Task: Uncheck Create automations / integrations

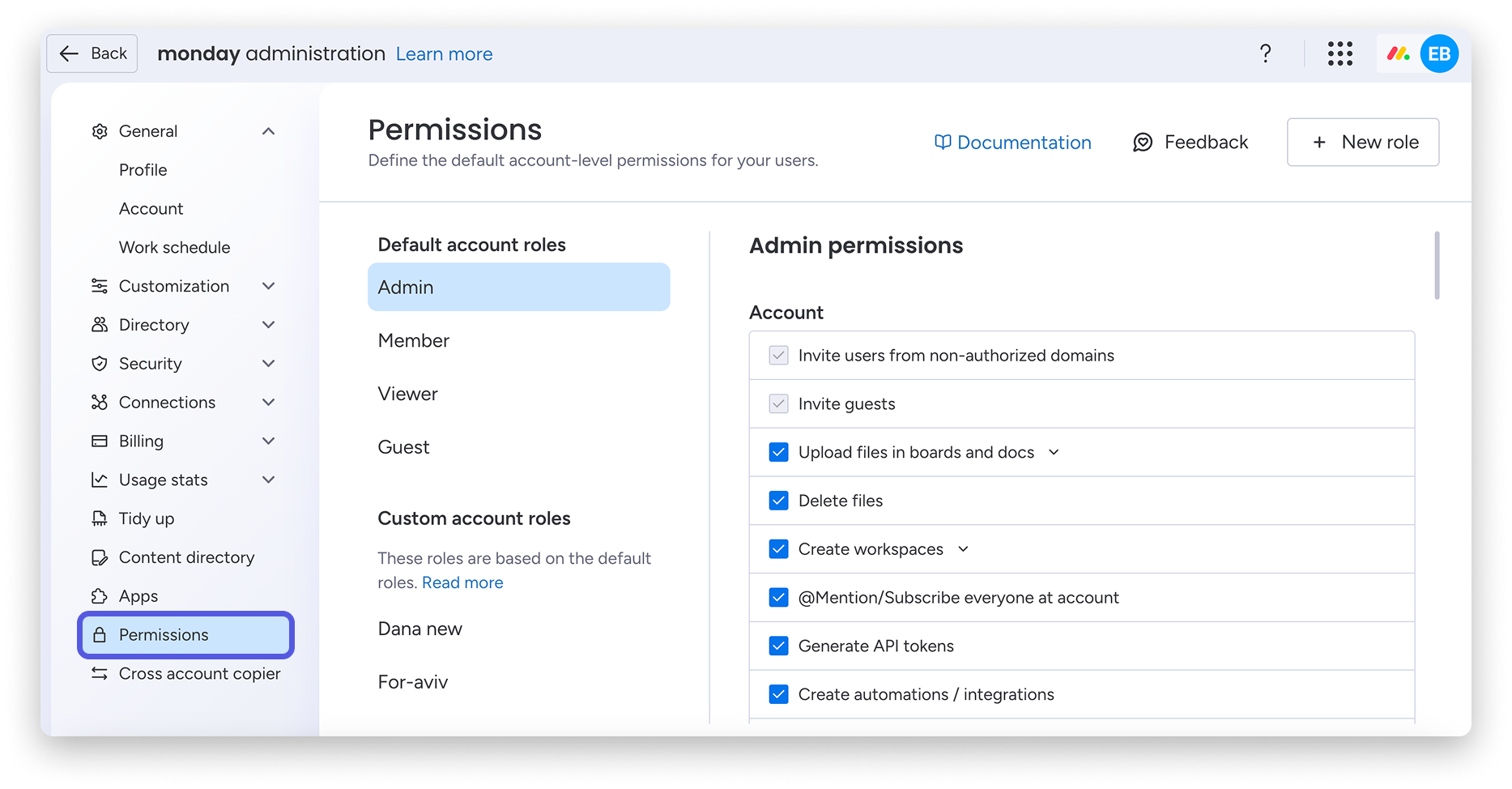Action: (x=778, y=694)
